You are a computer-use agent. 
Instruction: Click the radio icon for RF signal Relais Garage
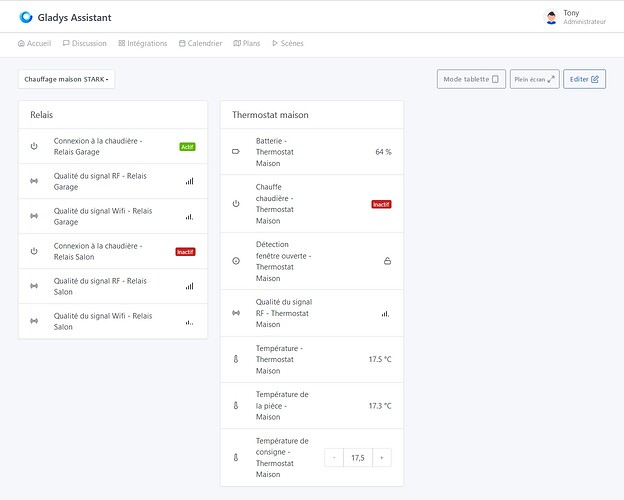point(34,181)
